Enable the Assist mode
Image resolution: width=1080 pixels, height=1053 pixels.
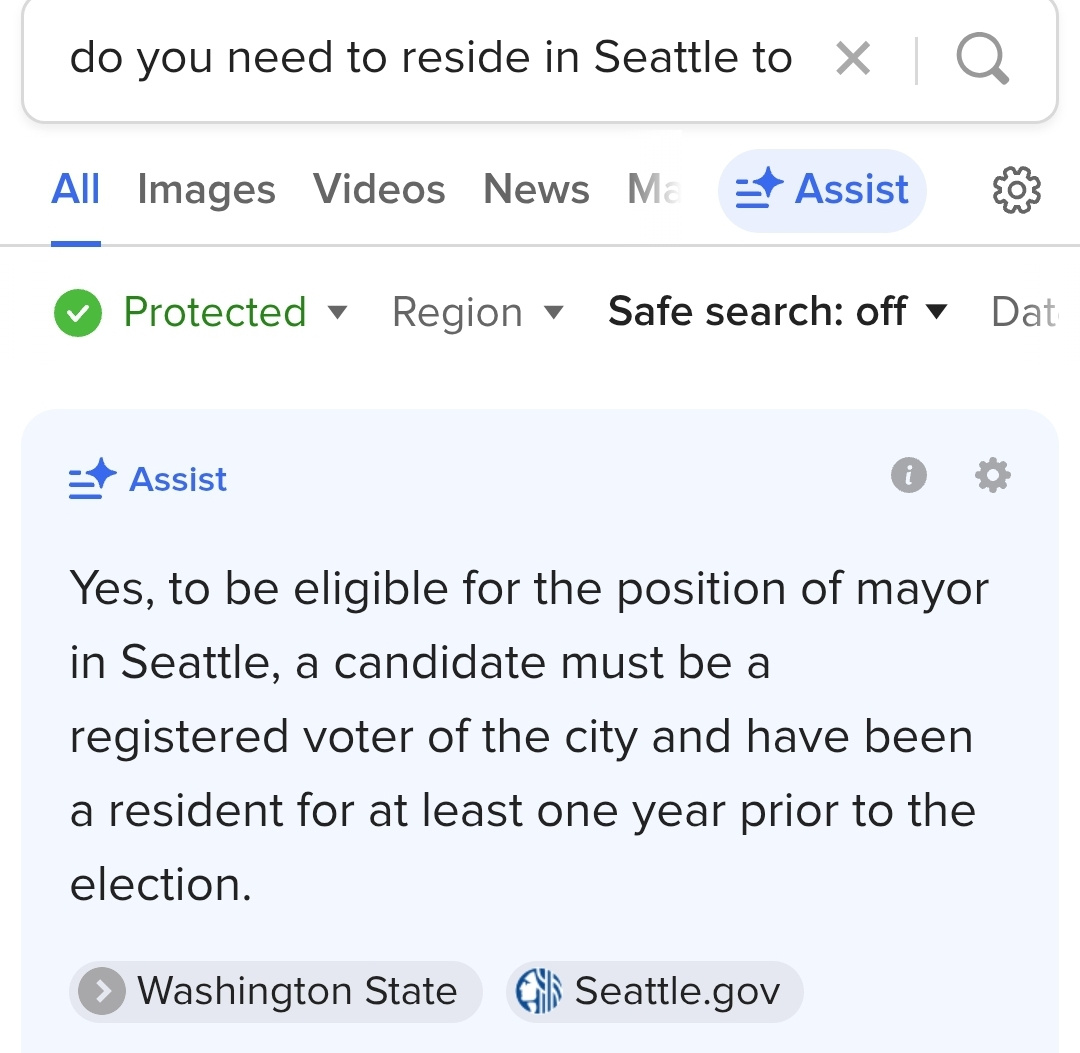pyautogui.click(x=822, y=189)
